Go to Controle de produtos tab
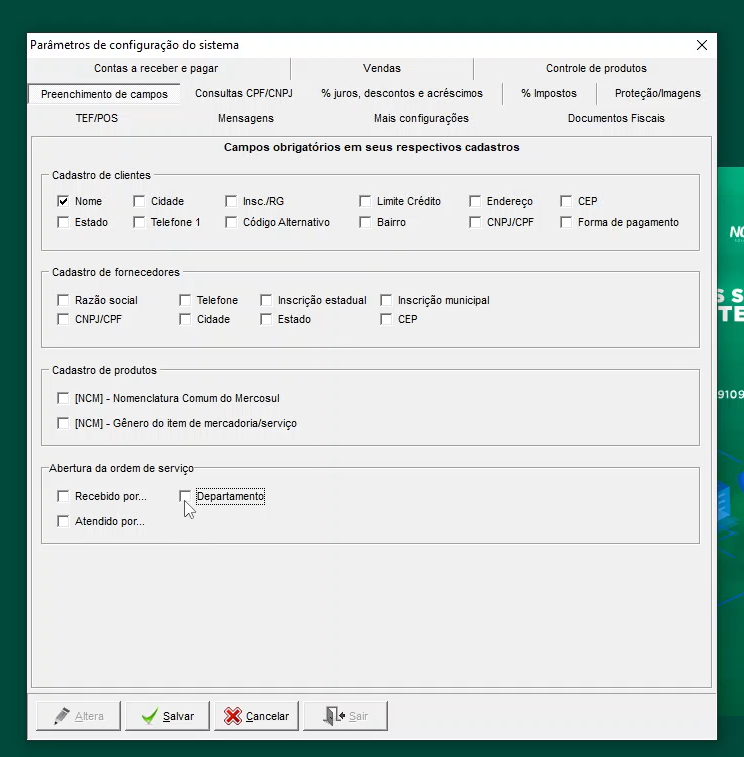Screen dimensions: 744x757 pos(596,68)
